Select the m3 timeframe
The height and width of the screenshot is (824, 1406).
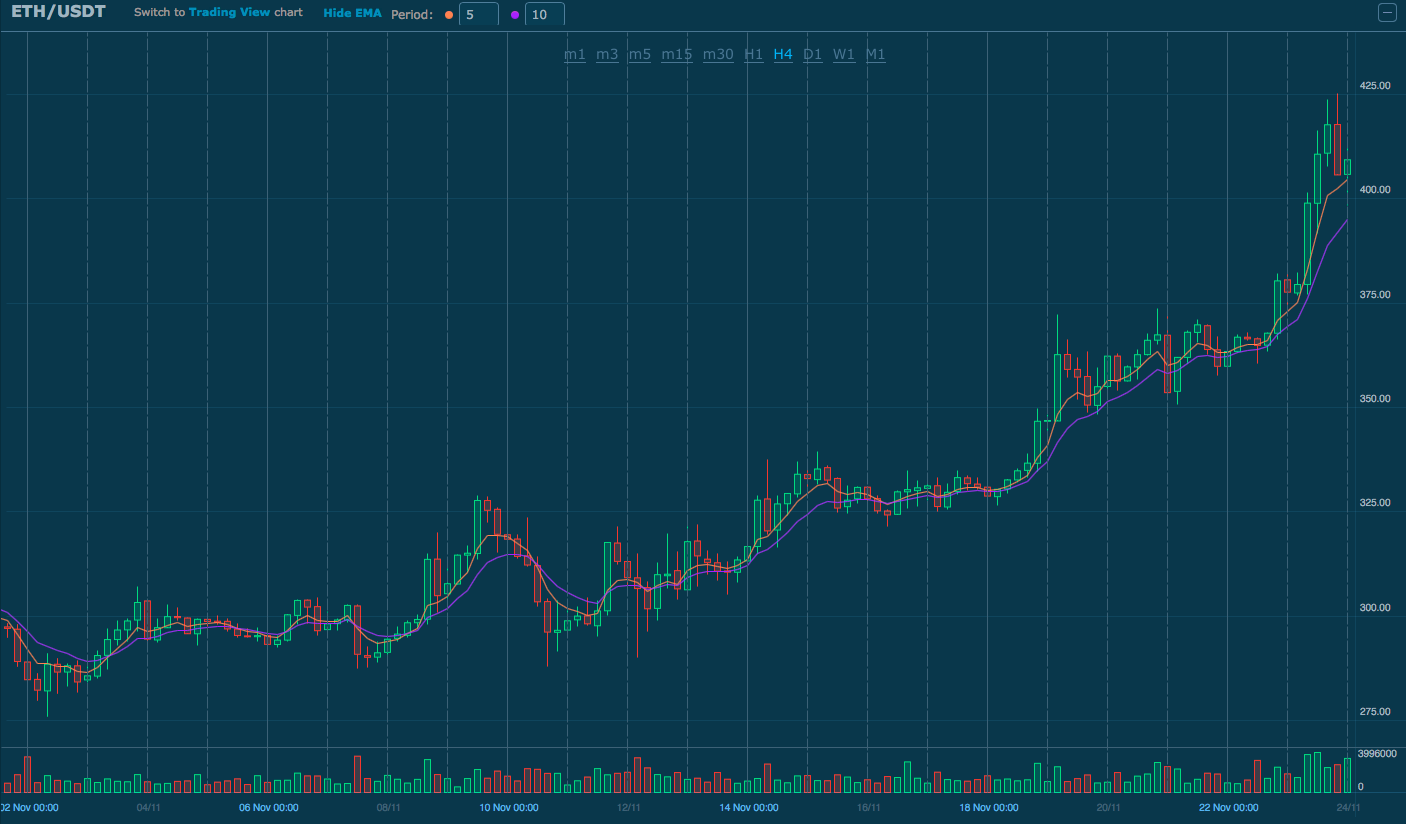[x=607, y=55]
